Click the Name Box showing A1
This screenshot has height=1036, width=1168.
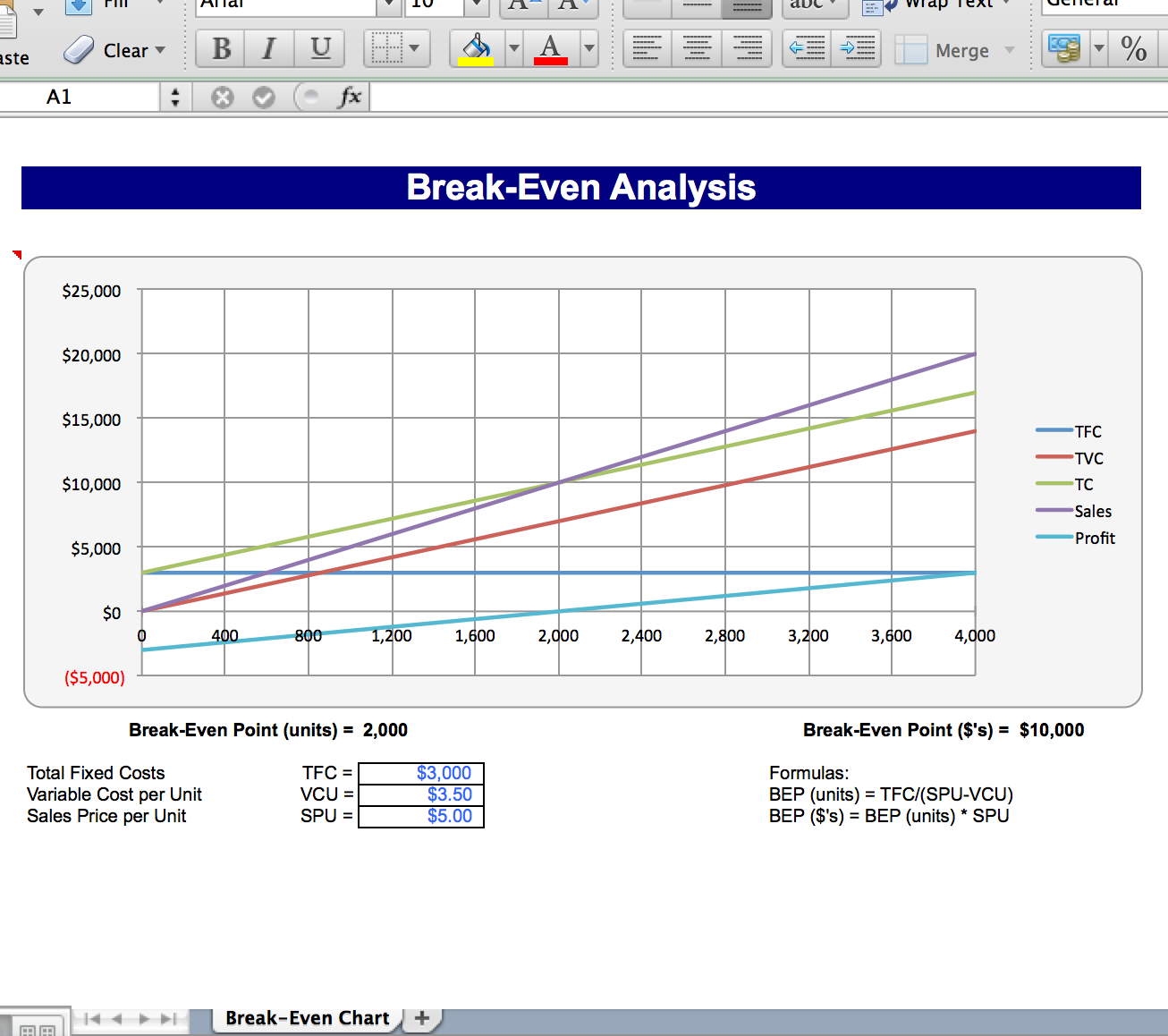80,97
